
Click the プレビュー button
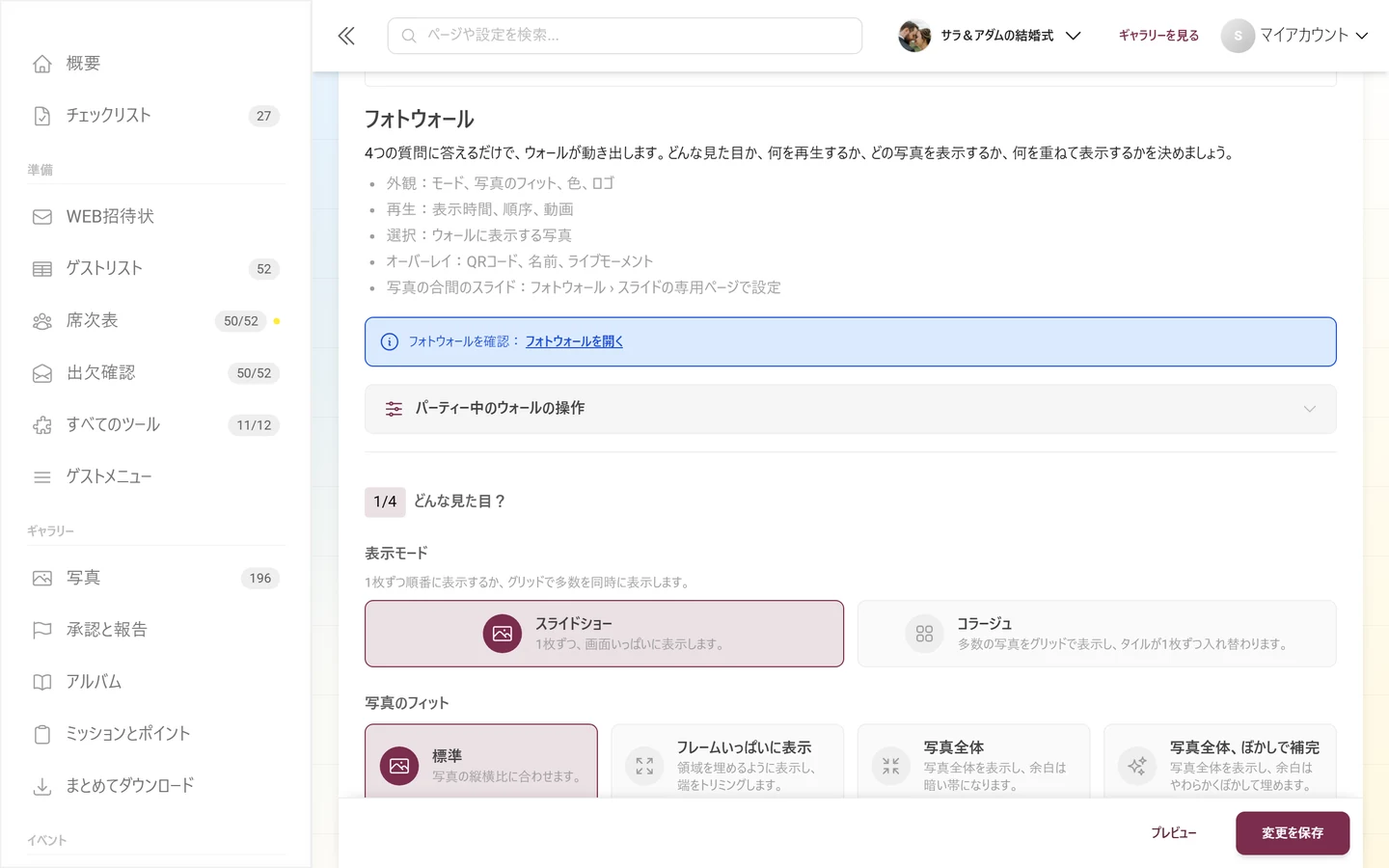(1174, 833)
